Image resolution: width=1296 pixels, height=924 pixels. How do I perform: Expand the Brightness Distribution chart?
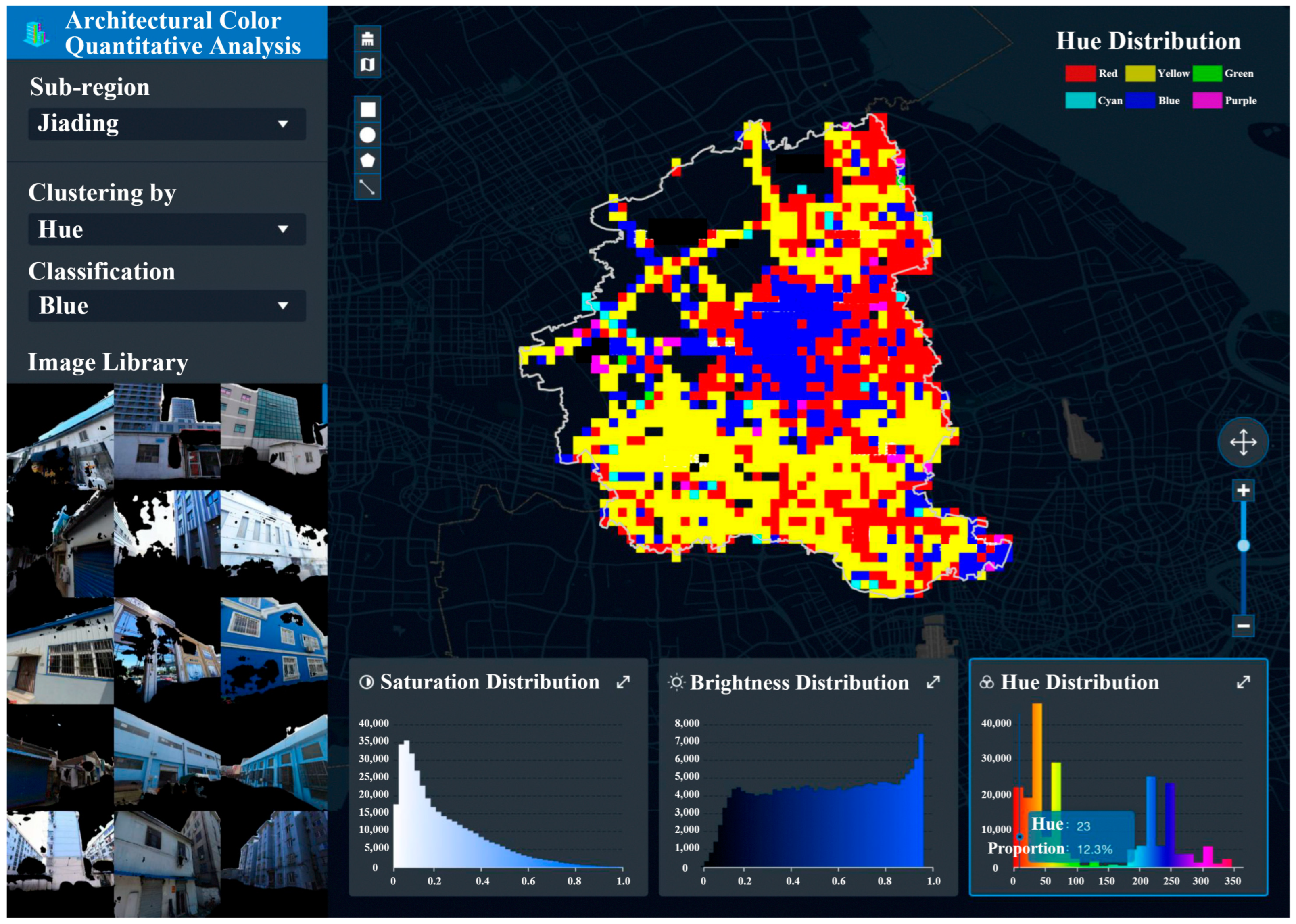[x=933, y=682]
